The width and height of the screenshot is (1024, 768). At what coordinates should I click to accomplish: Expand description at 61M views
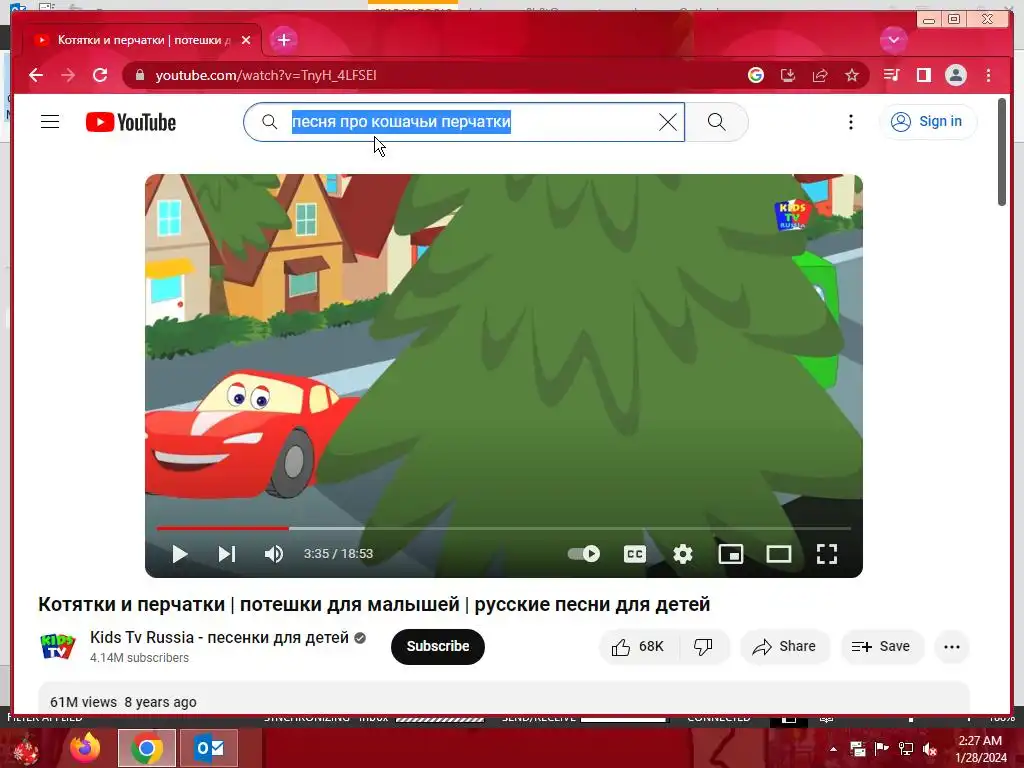point(504,699)
